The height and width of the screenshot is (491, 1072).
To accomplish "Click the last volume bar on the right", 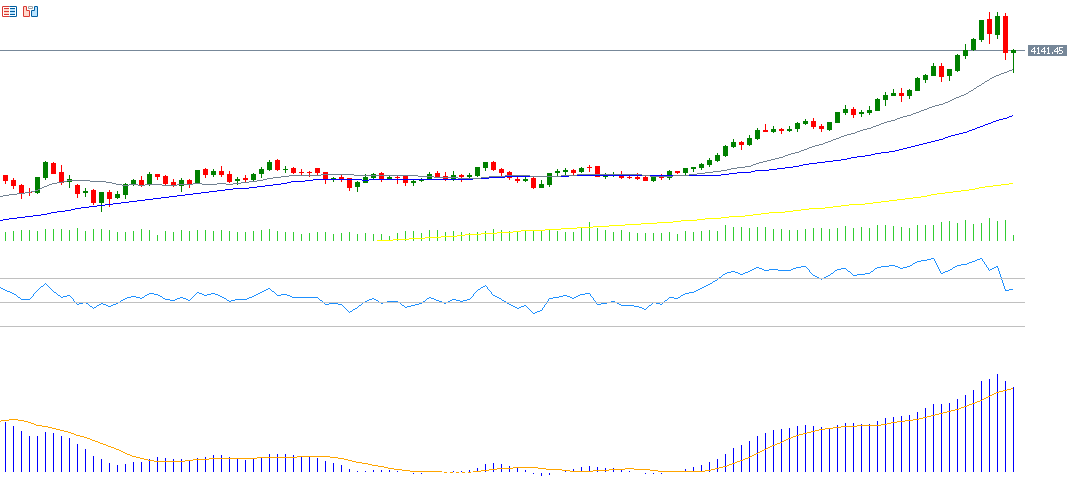I will [1014, 237].
